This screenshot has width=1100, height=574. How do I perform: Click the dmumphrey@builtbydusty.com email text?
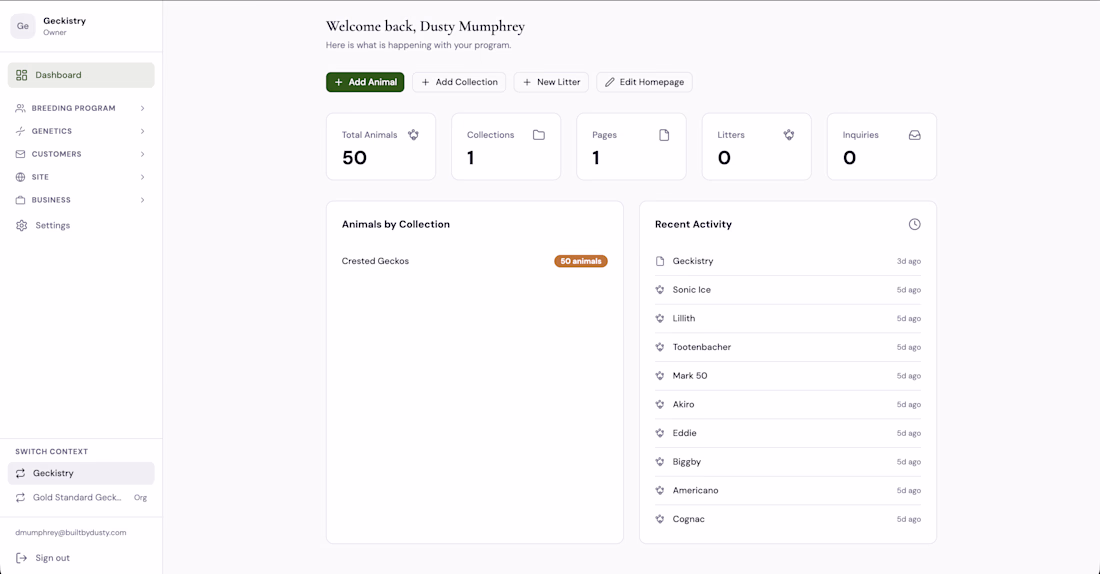point(71,533)
